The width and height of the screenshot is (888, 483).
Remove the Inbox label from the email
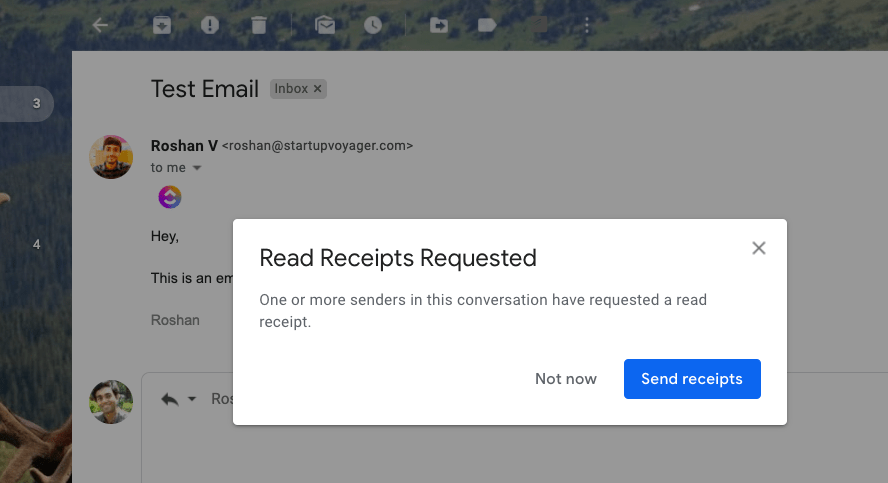coord(318,89)
